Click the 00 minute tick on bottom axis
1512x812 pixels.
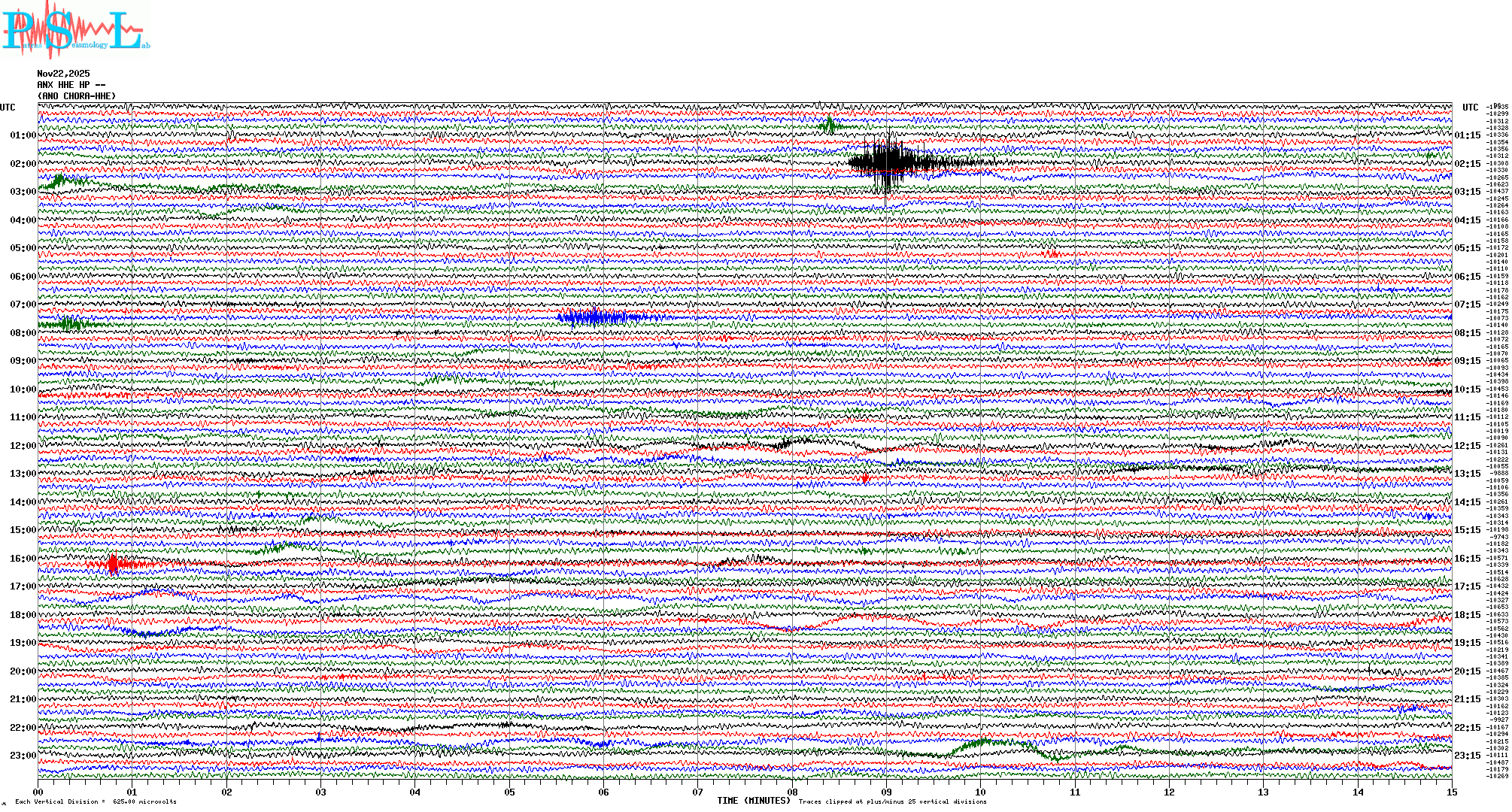38,792
